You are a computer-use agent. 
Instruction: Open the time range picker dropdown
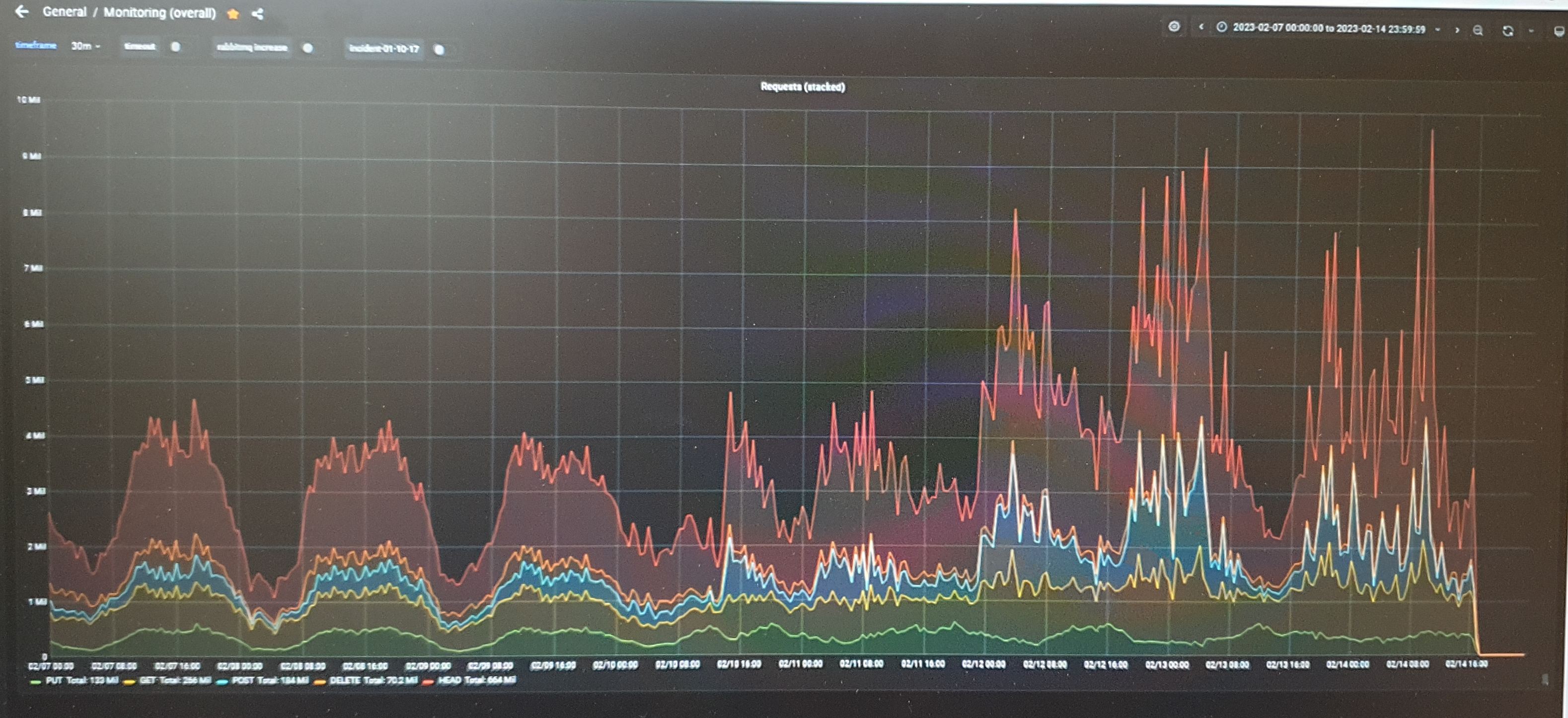1330,29
